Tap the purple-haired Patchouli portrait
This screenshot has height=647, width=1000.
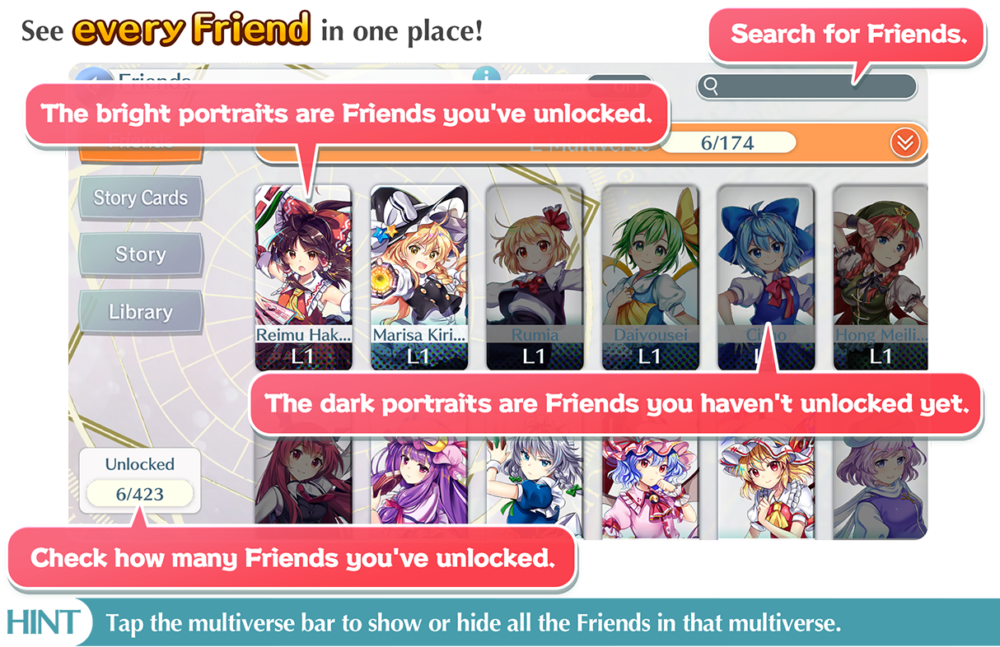[419, 480]
